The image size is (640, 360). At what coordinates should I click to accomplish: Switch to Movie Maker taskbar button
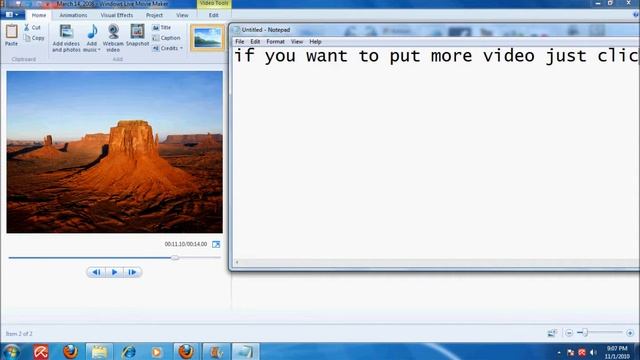tap(217, 351)
